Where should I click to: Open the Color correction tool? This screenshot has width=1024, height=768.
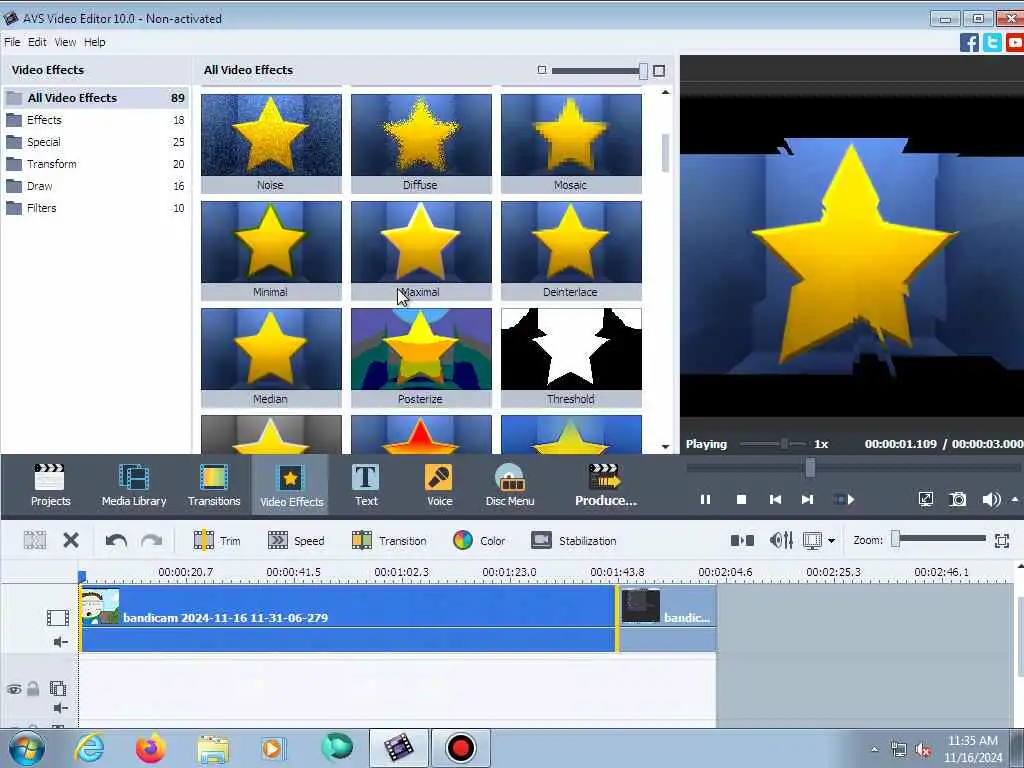point(479,541)
